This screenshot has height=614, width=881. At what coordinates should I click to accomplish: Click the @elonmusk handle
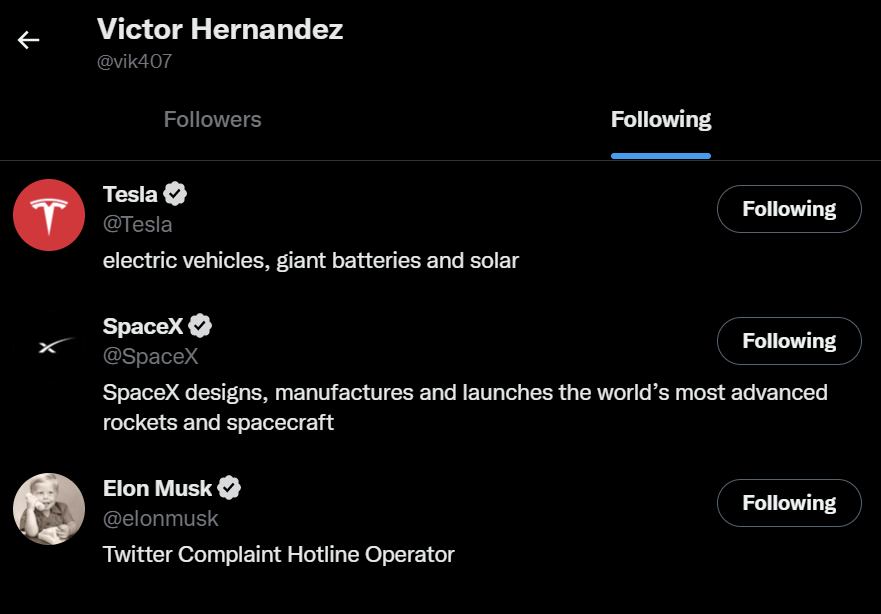[x=161, y=519]
